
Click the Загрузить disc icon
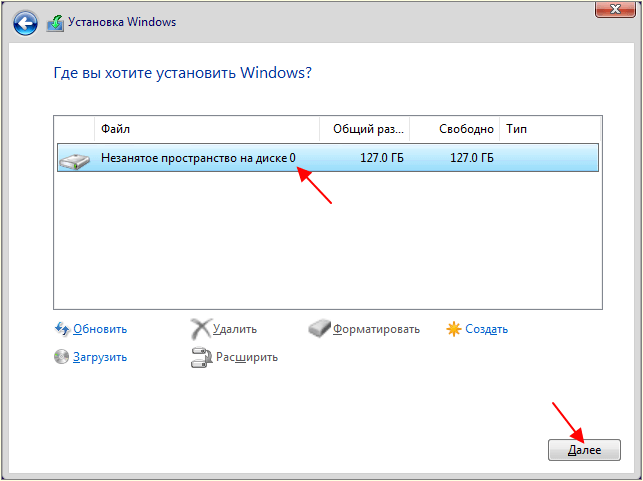(x=62, y=357)
